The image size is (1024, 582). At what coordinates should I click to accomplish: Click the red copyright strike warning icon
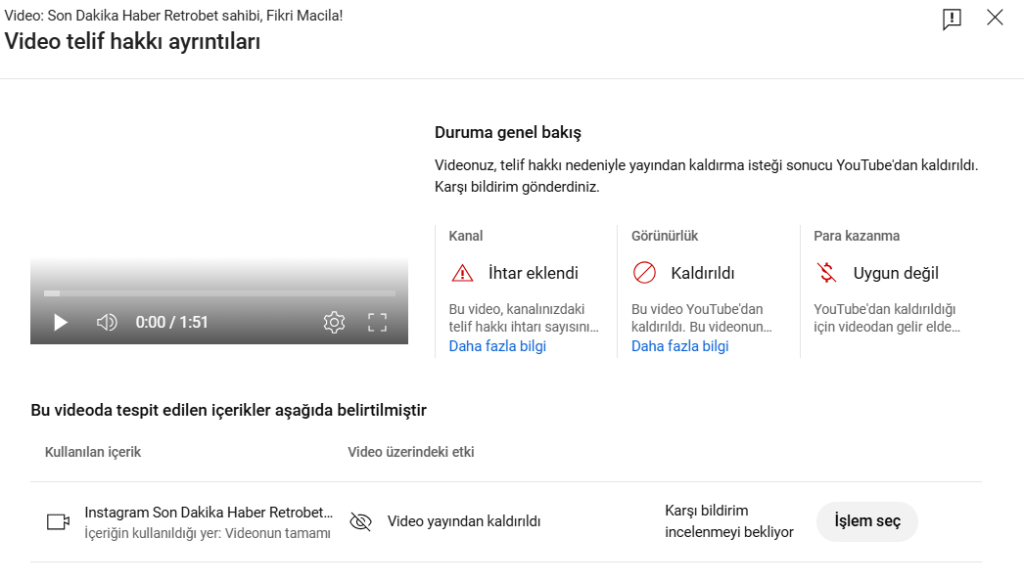tap(462, 273)
